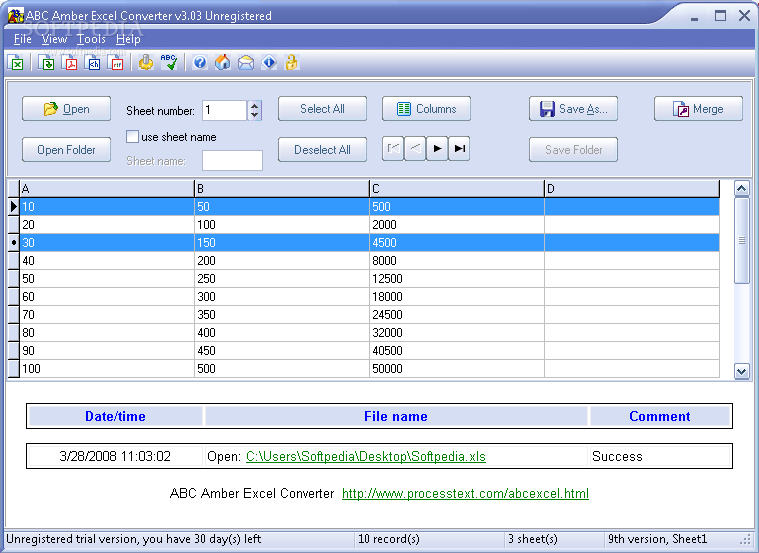This screenshot has height=553, width=759.
Task: Click column C header
Action: pos(457,188)
